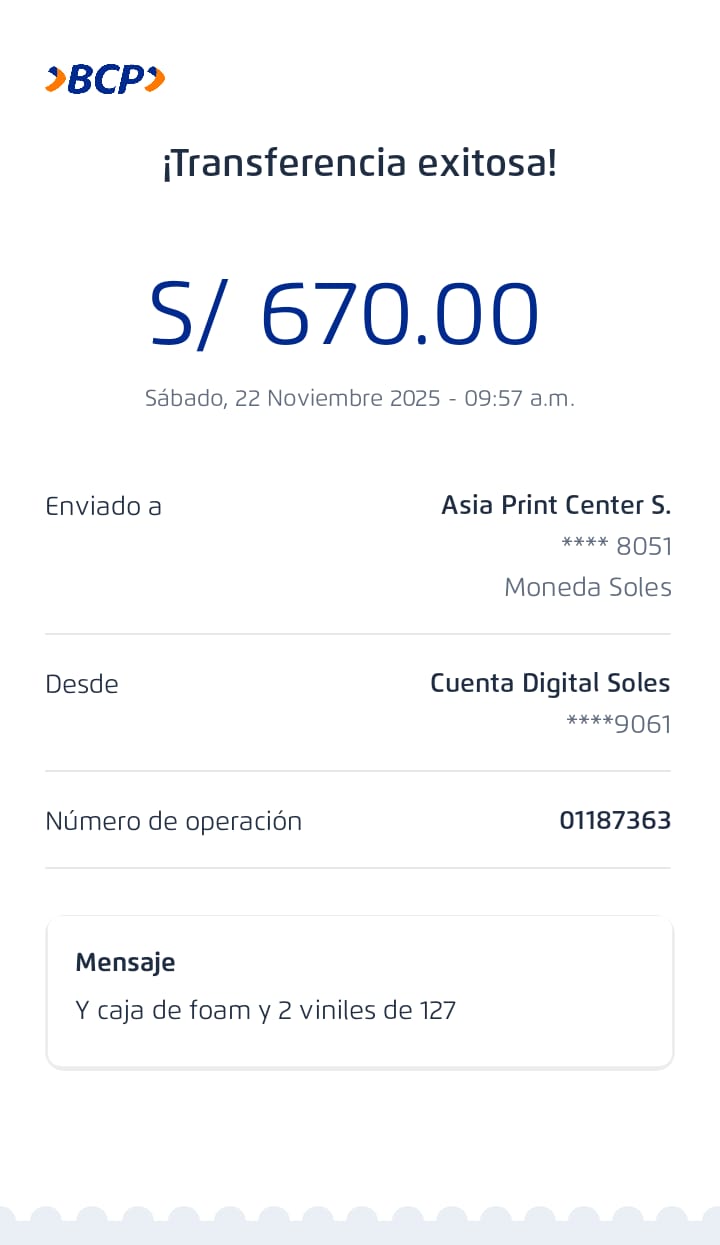Click the '¡Transferencia exitosa!' heading
This screenshot has width=720, height=1245.
[360, 163]
